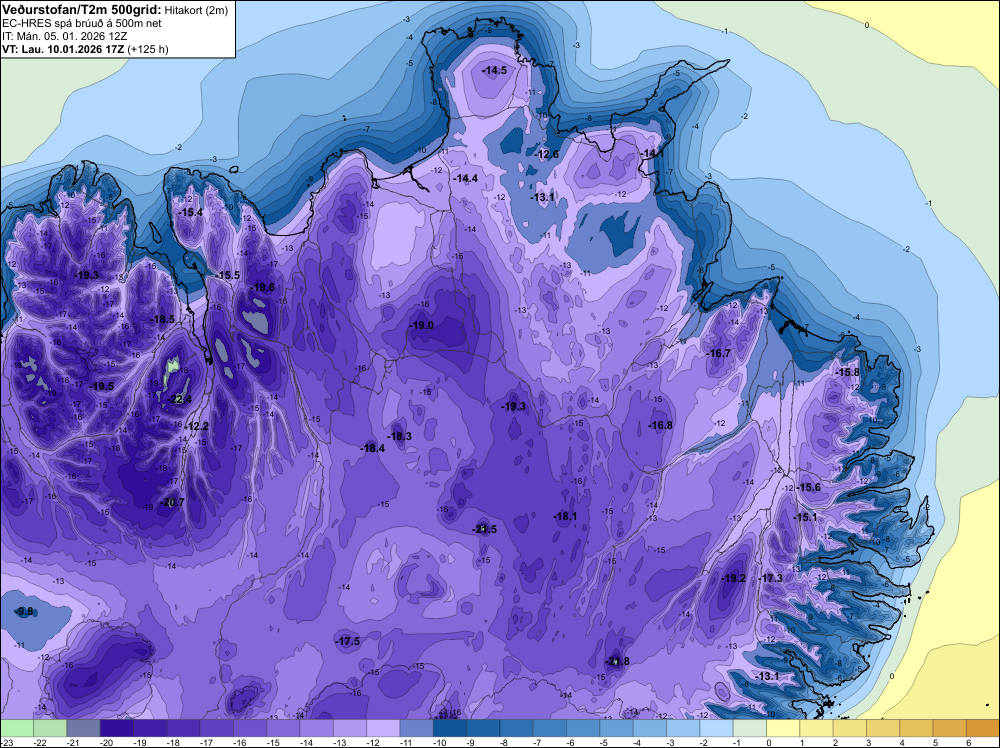Click the -18.5 temperature label

[x=162, y=319]
